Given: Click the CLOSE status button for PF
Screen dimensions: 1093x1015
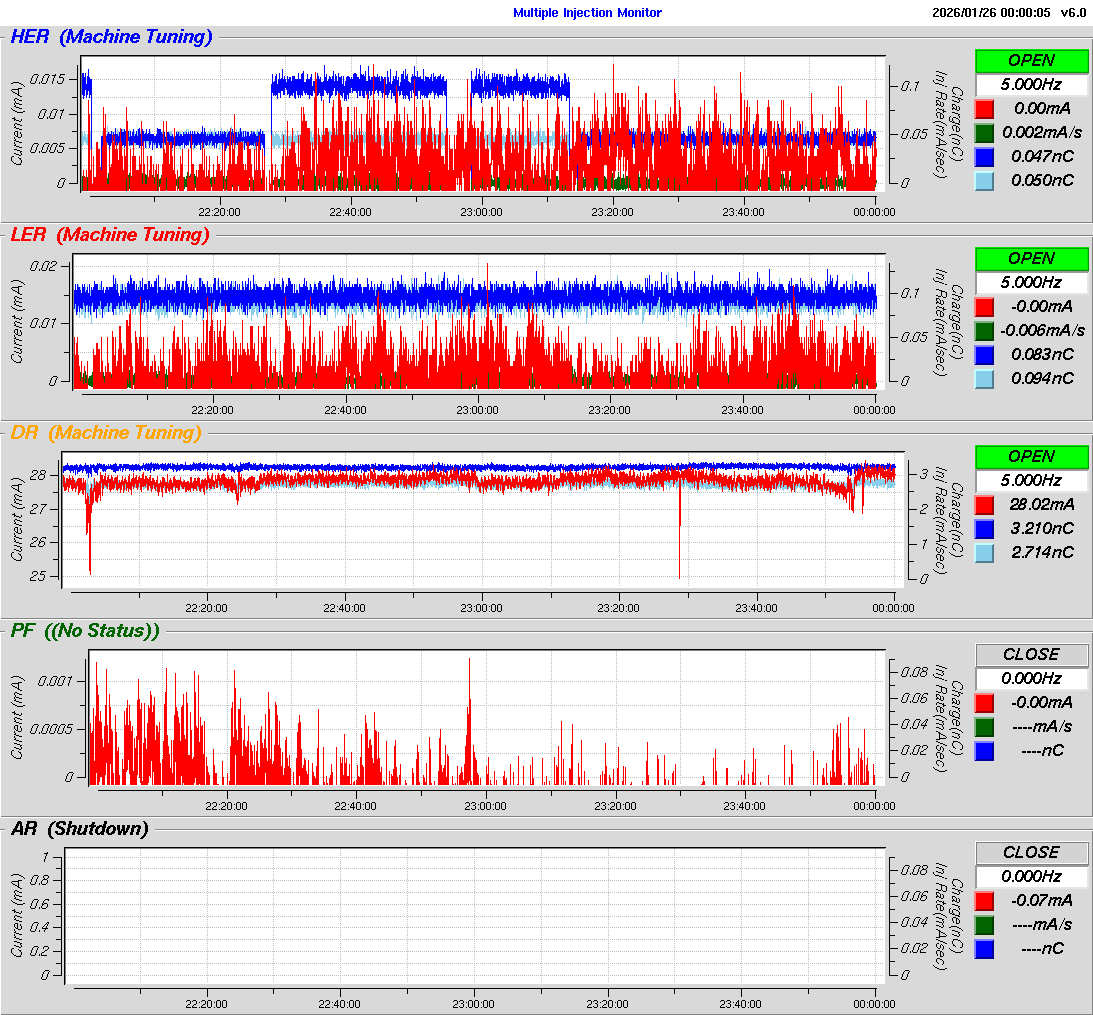Looking at the screenshot, I should 1031,654.
